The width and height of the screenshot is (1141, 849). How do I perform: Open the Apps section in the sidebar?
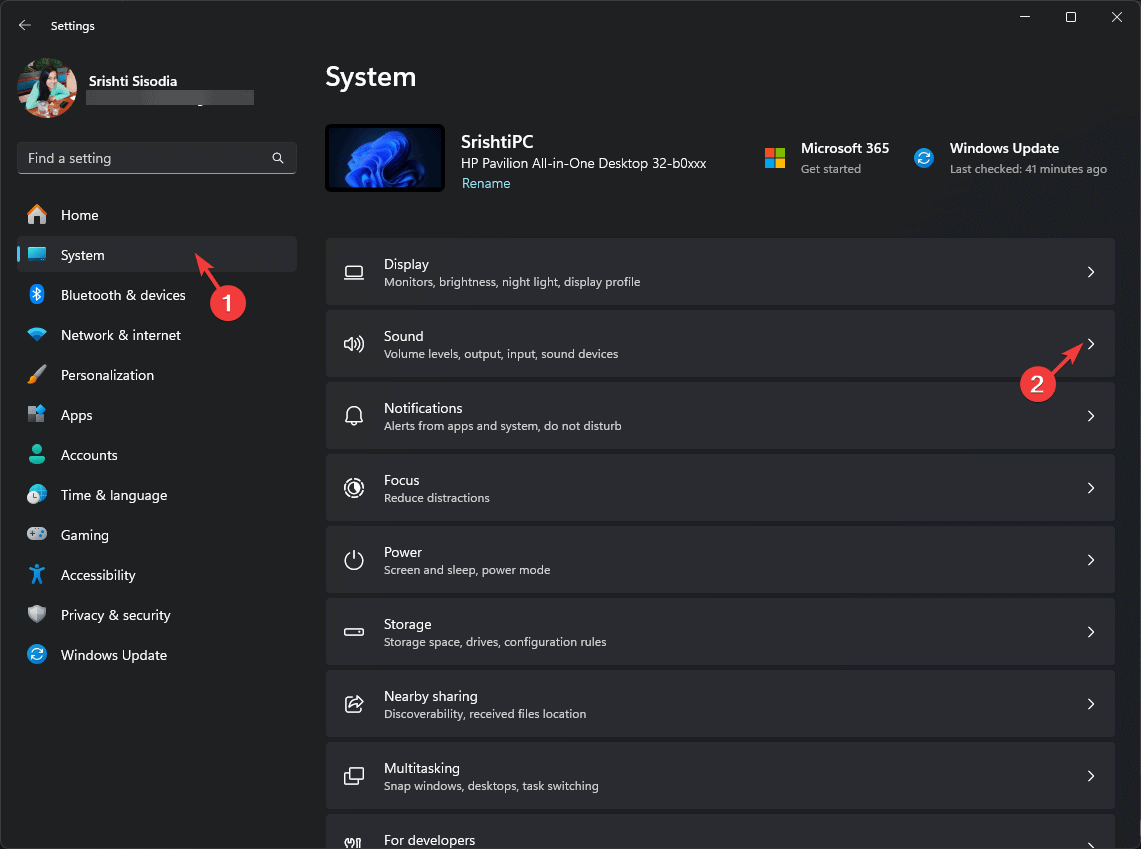[x=76, y=415]
